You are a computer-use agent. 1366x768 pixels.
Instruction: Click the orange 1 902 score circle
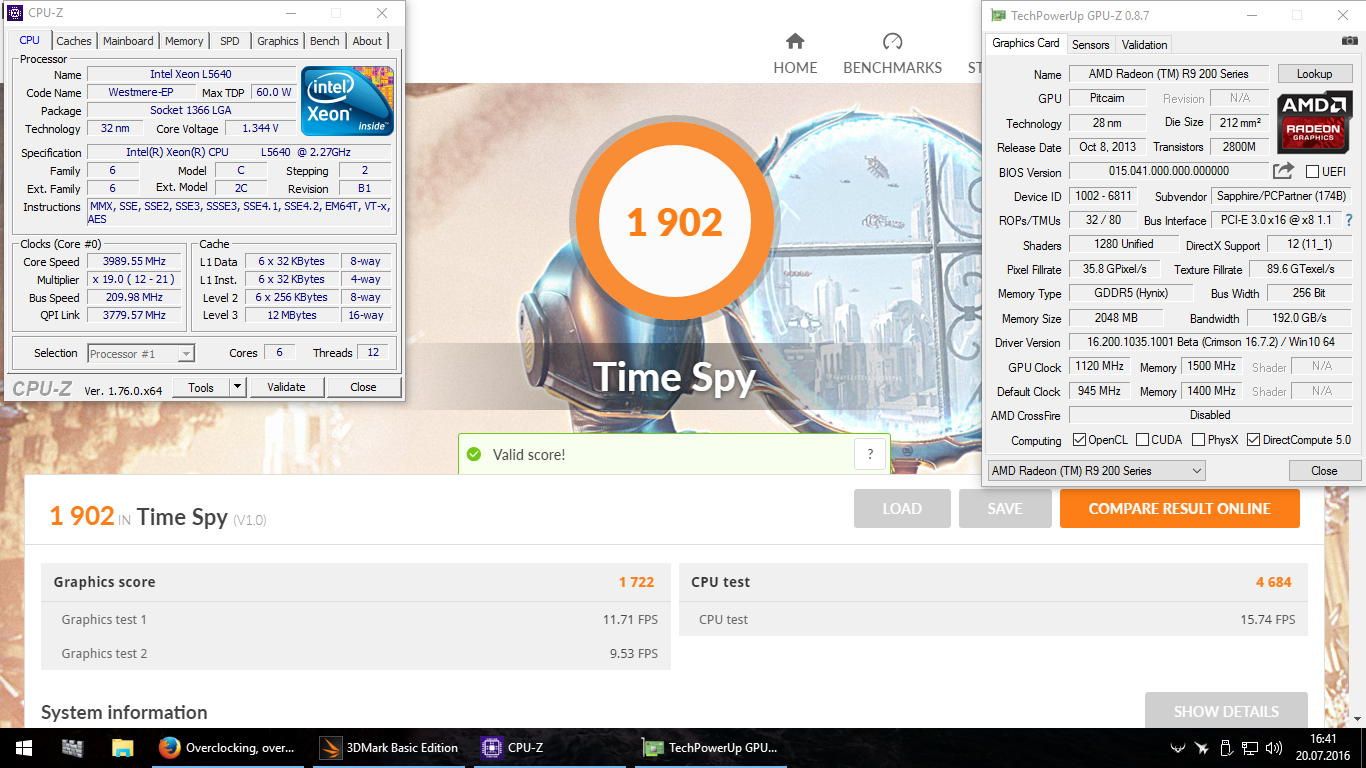point(675,222)
